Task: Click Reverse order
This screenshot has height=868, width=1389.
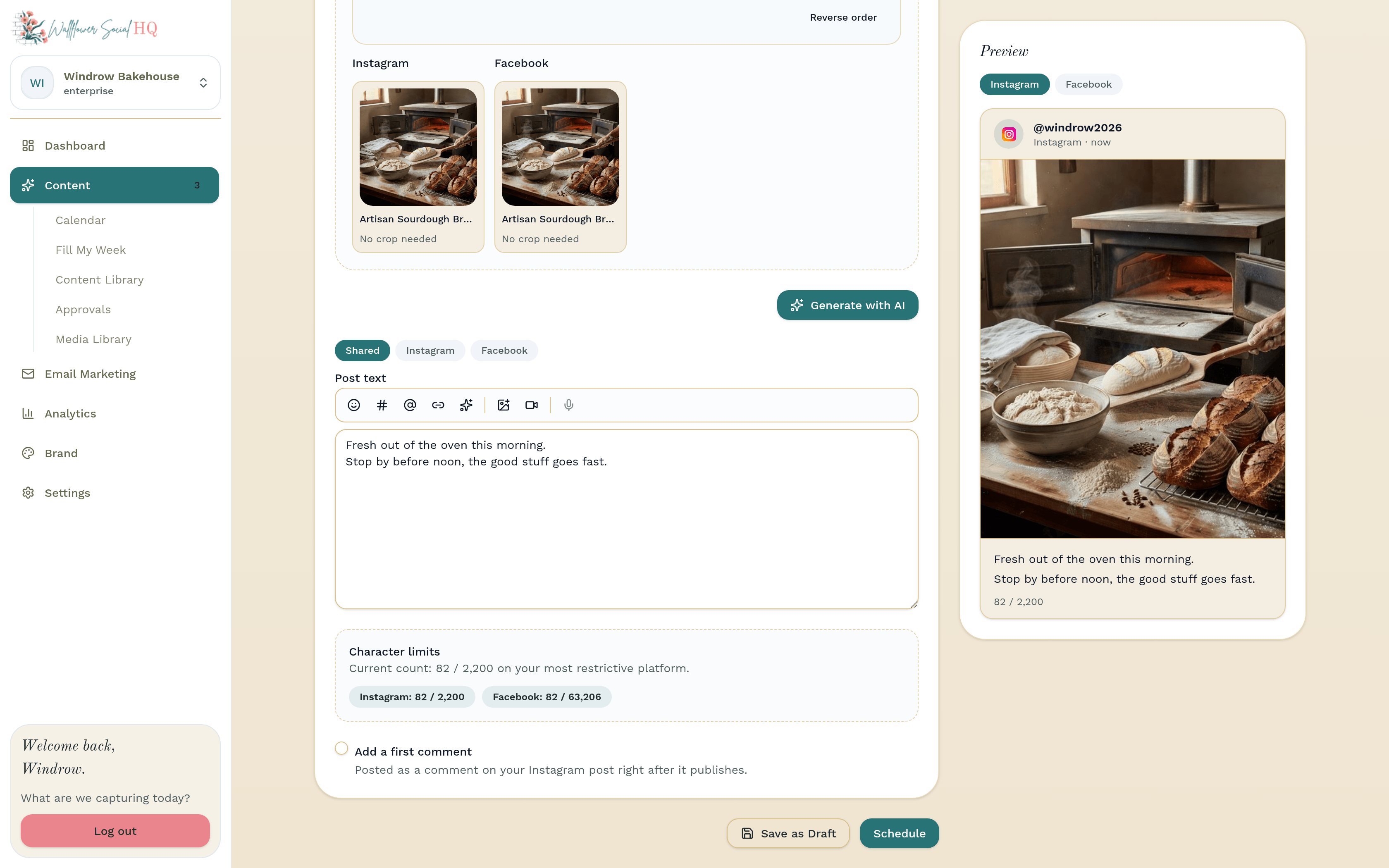Action: click(x=843, y=18)
